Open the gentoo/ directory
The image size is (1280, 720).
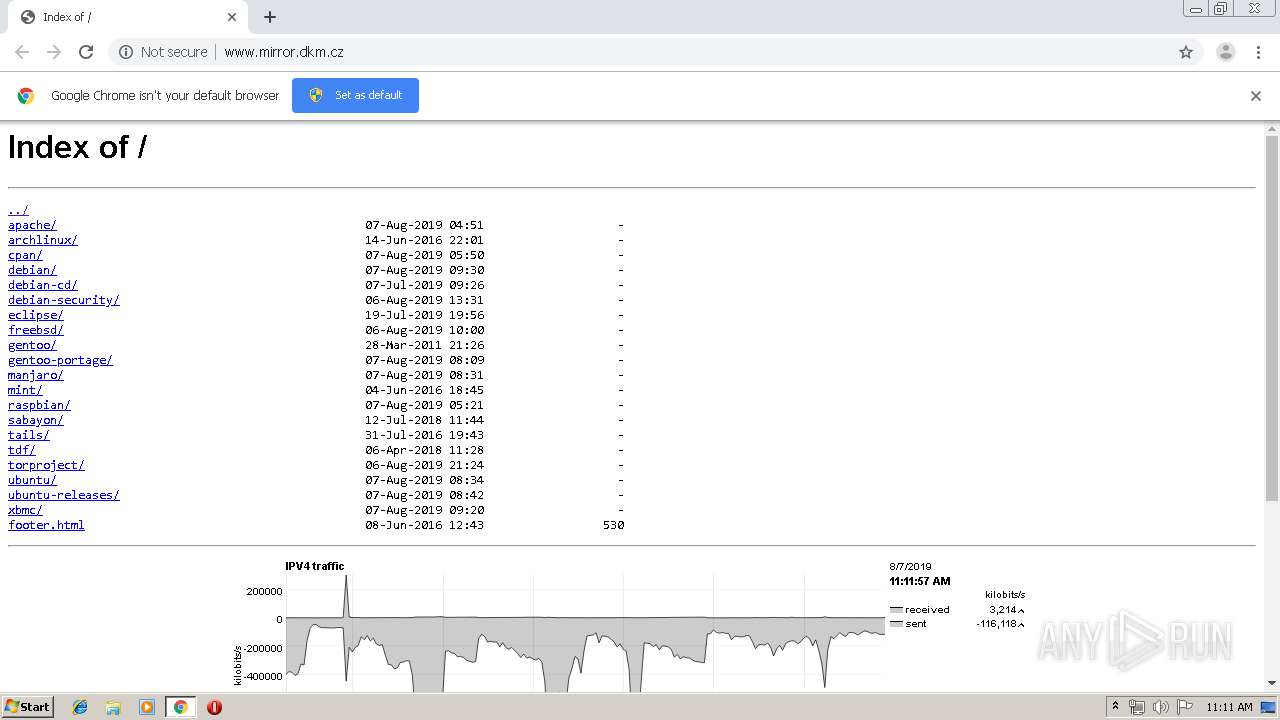pos(32,345)
